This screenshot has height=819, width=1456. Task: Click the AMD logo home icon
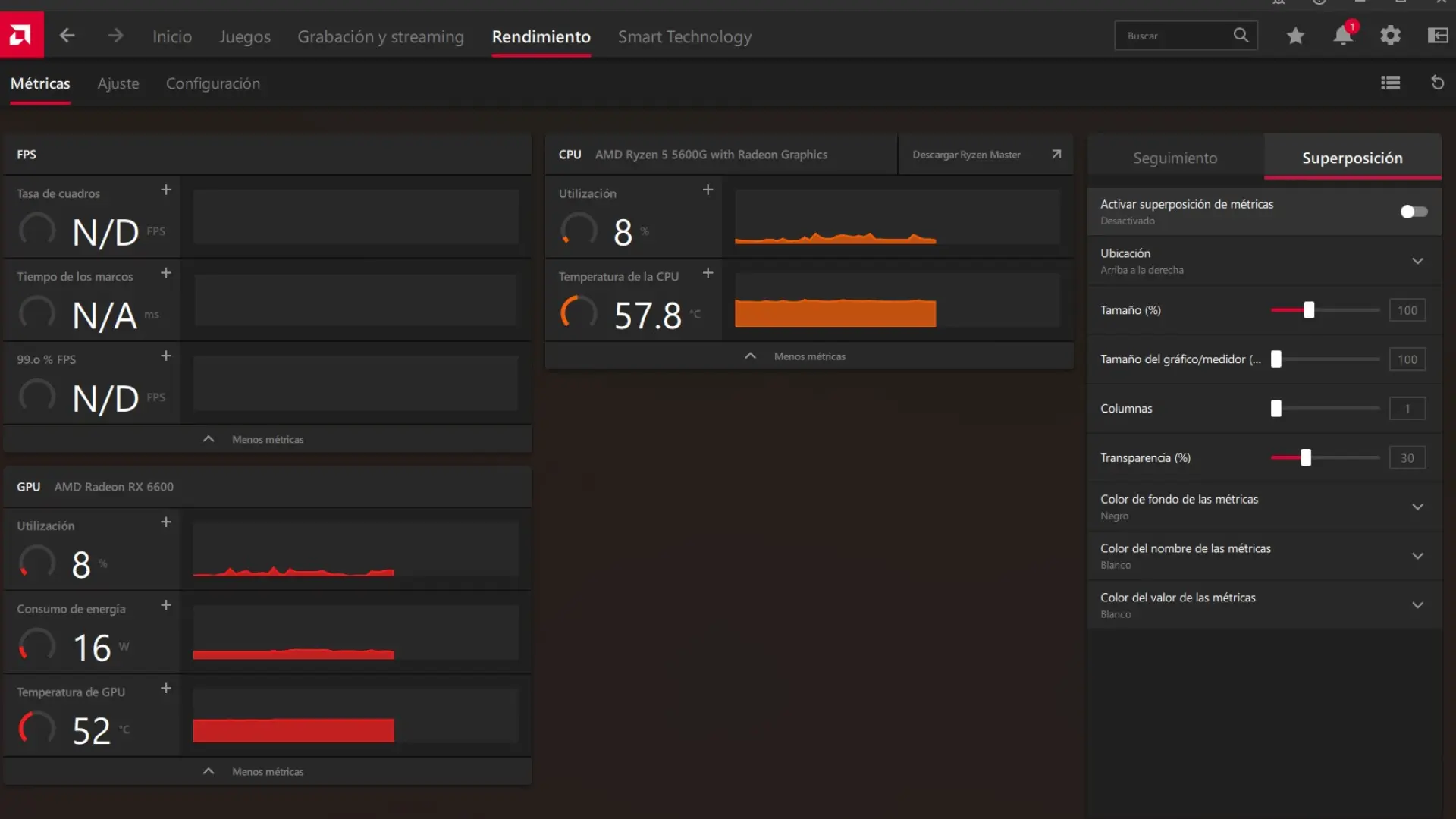(21, 35)
